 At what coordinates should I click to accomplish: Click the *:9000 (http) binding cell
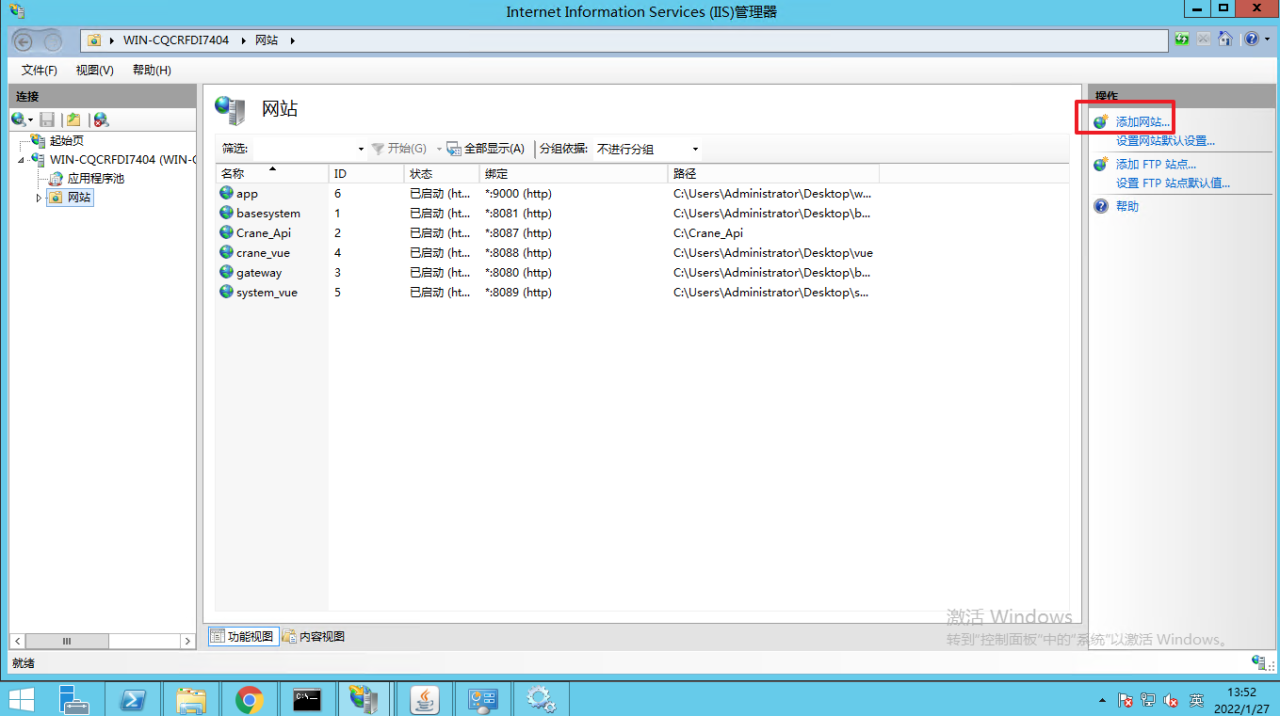tap(518, 193)
